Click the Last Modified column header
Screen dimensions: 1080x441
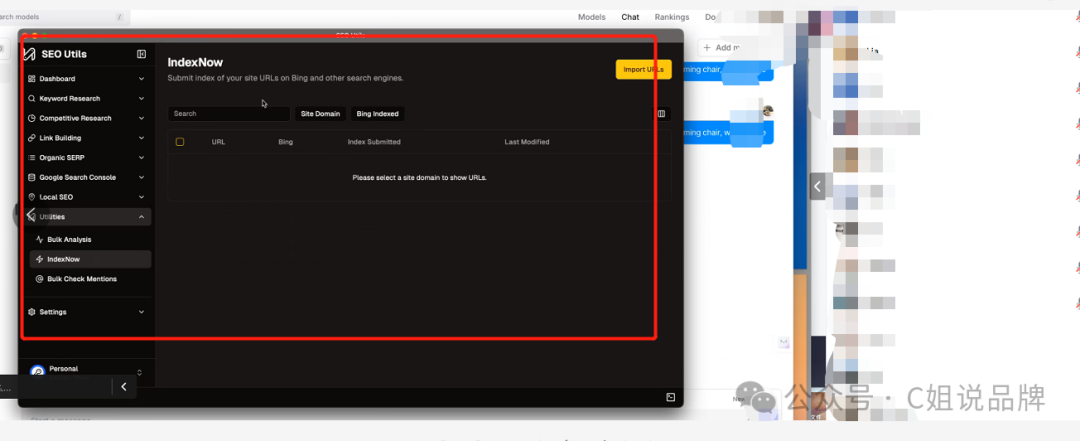[527, 142]
